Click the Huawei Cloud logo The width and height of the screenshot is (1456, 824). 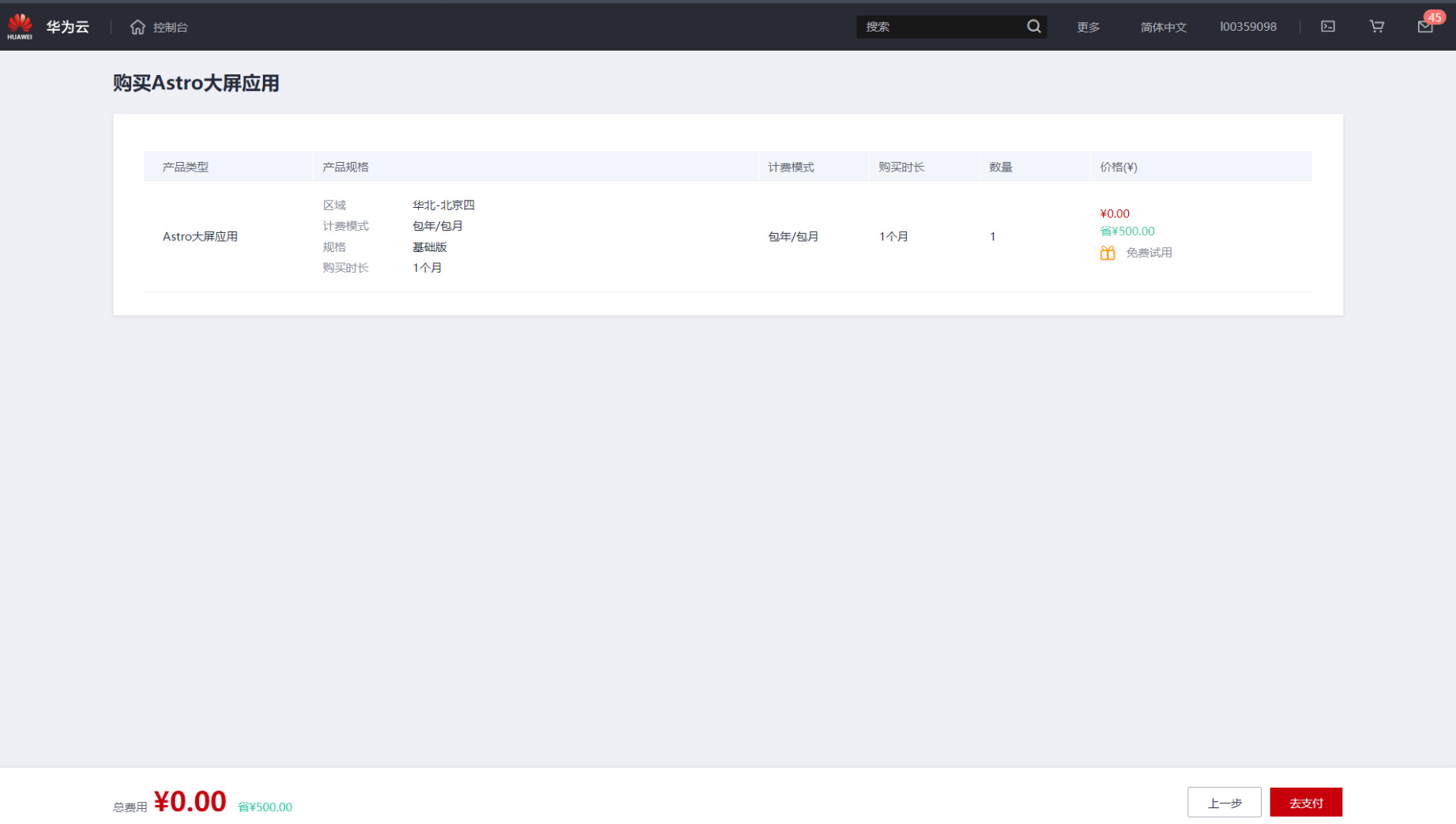20,26
